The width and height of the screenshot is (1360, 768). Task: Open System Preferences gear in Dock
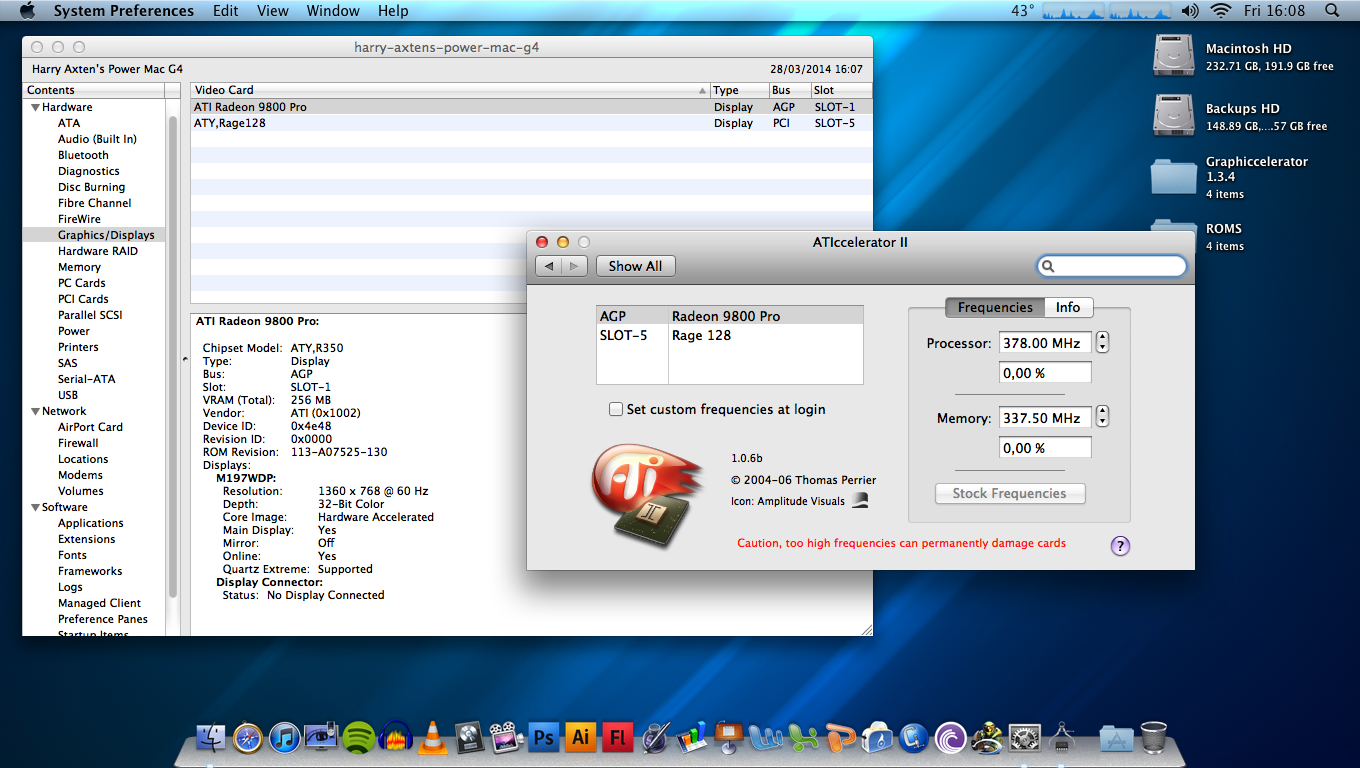coord(1024,738)
